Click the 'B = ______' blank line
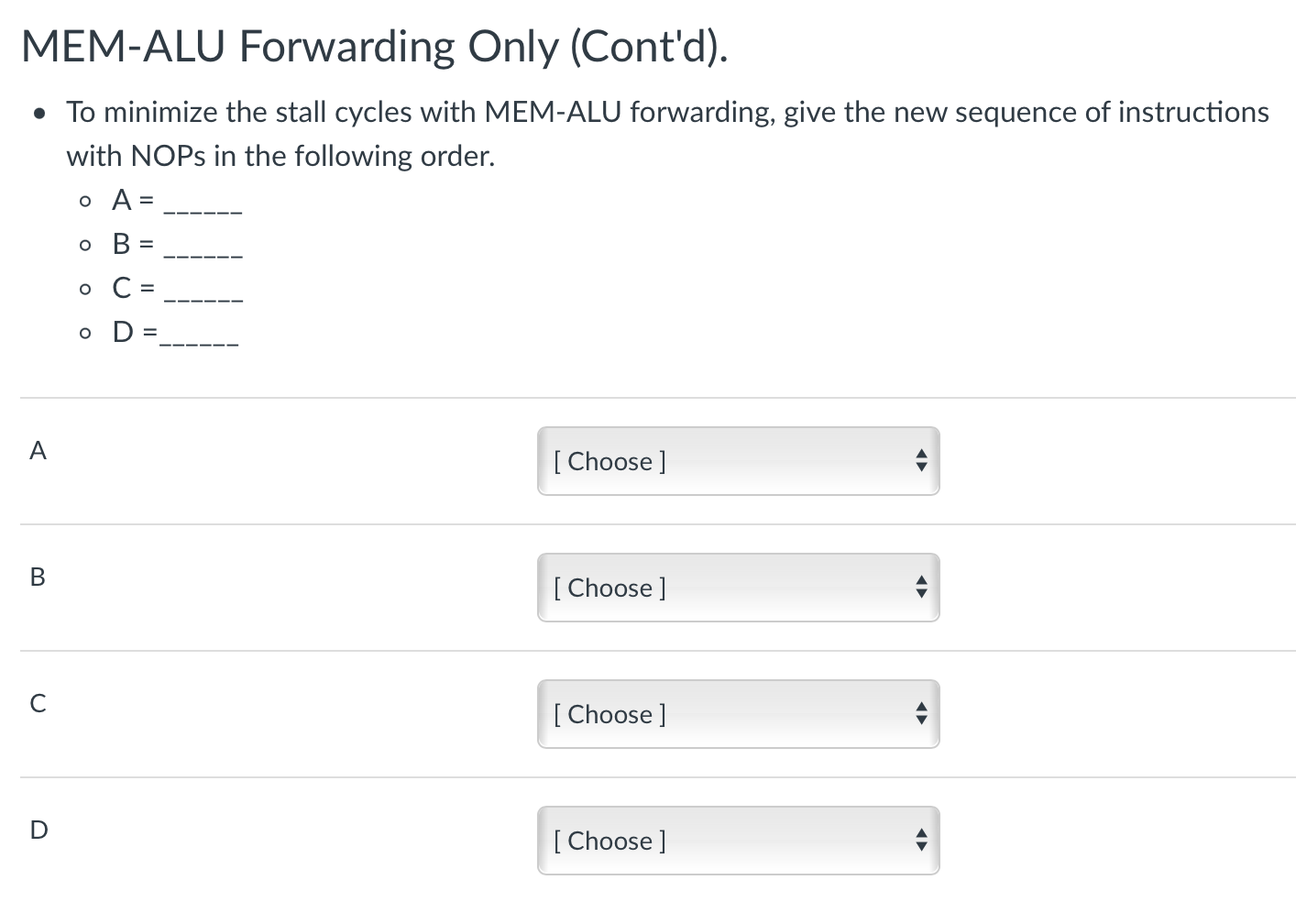This screenshot has width=1296, height=924. click(x=177, y=244)
